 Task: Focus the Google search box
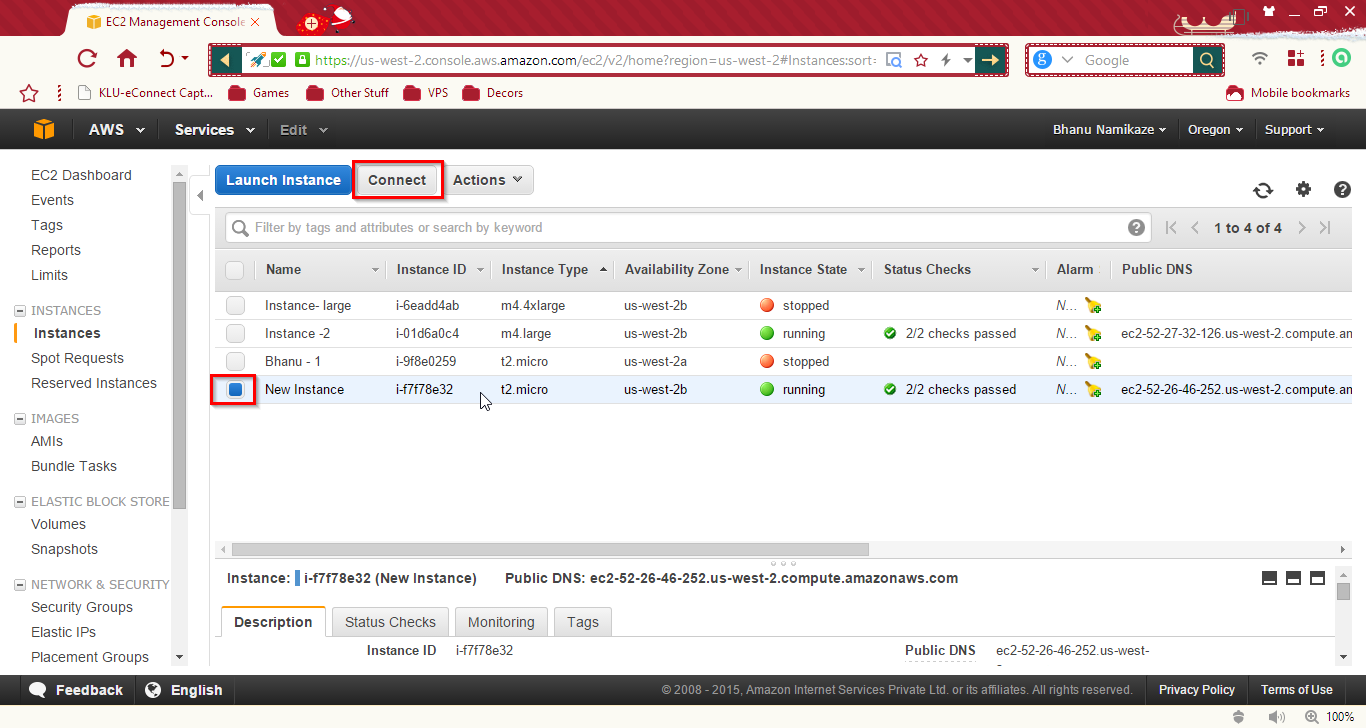(1135, 60)
